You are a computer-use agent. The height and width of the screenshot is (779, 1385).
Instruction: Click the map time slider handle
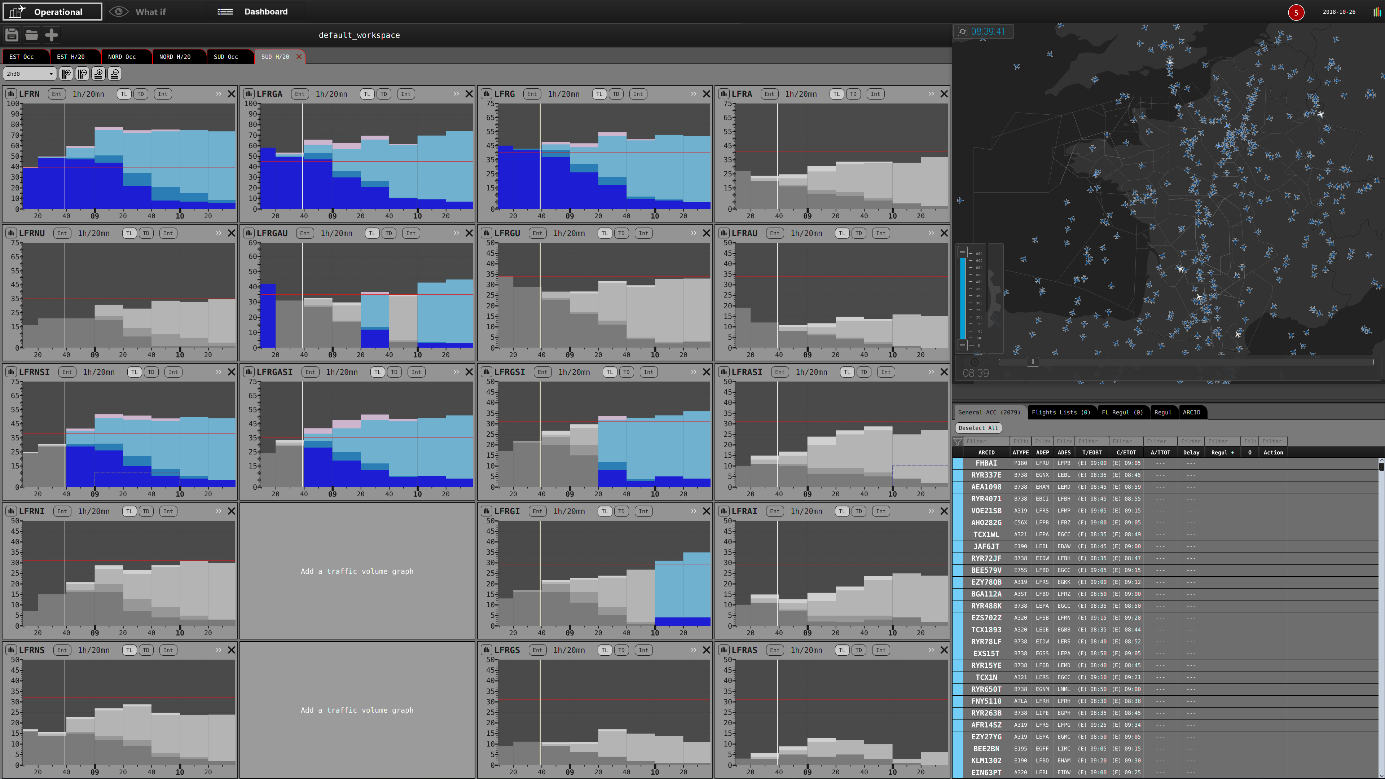tap(1033, 362)
